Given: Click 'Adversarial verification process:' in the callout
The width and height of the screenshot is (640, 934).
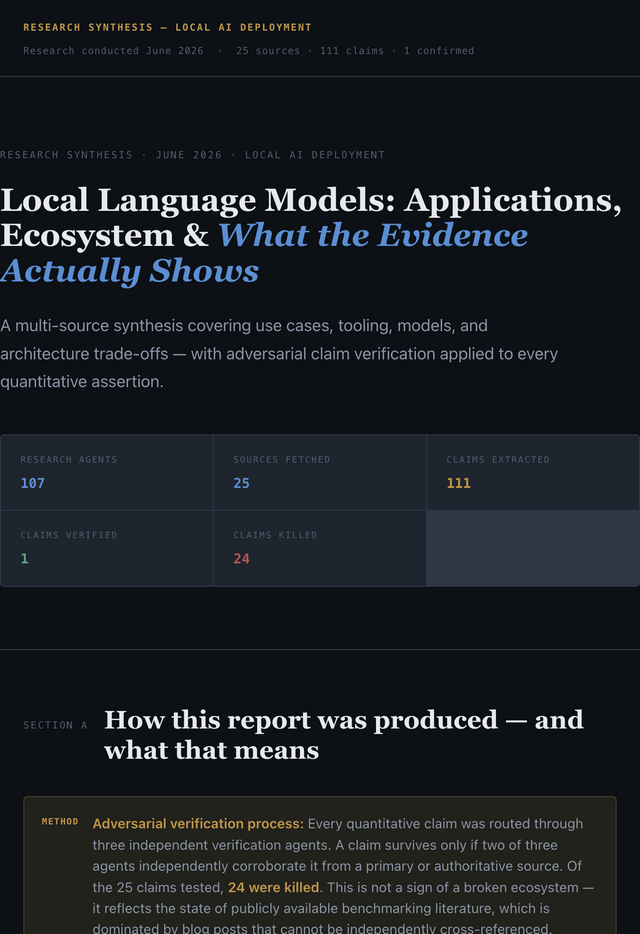Looking at the screenshot, I should pyautogui.click(x=198, y=824).
